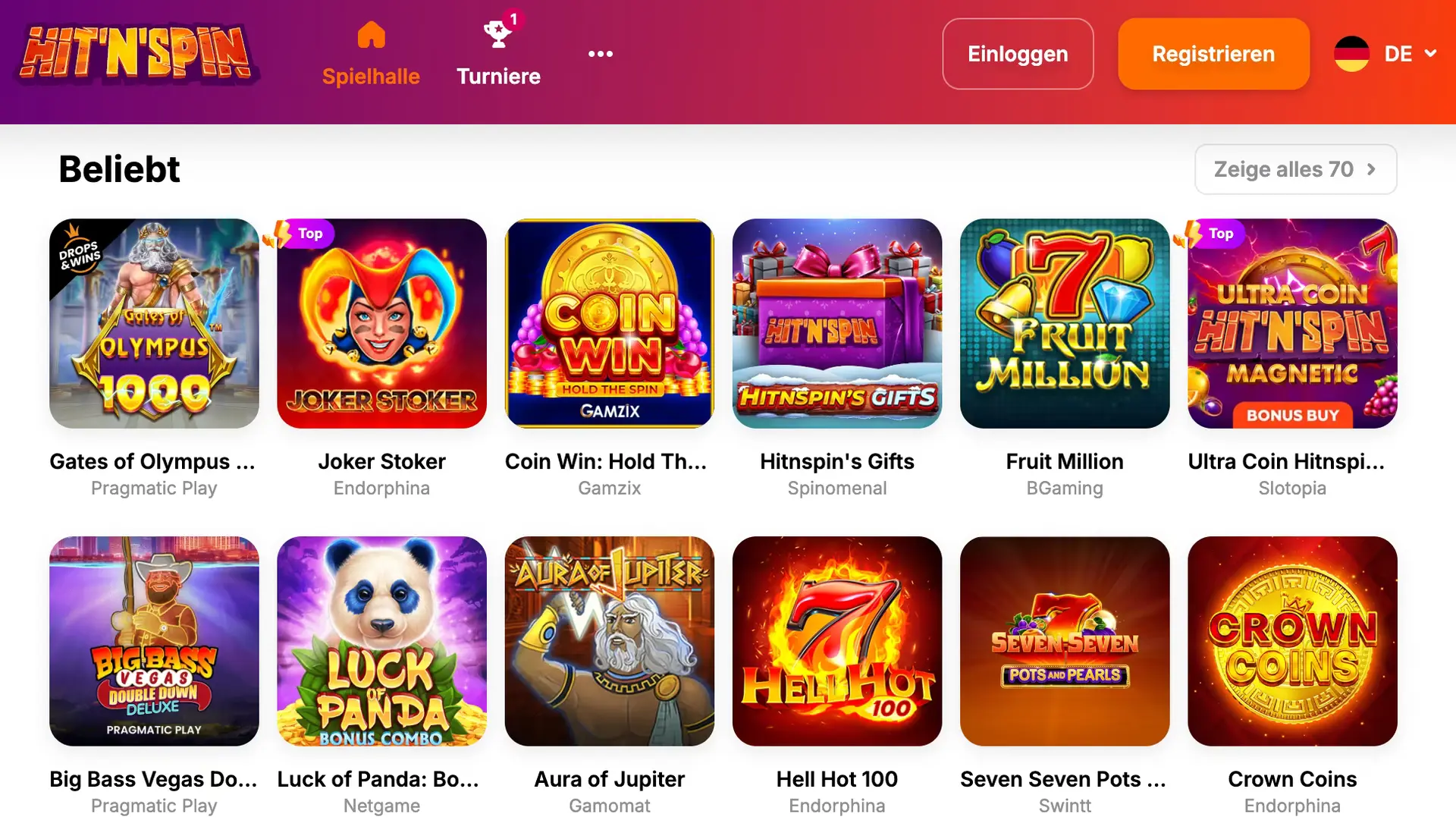Image resolution: width=1456 pixels, height=836 pixels.
Task: Click the German flag icon
Action: pos(1351,54)
